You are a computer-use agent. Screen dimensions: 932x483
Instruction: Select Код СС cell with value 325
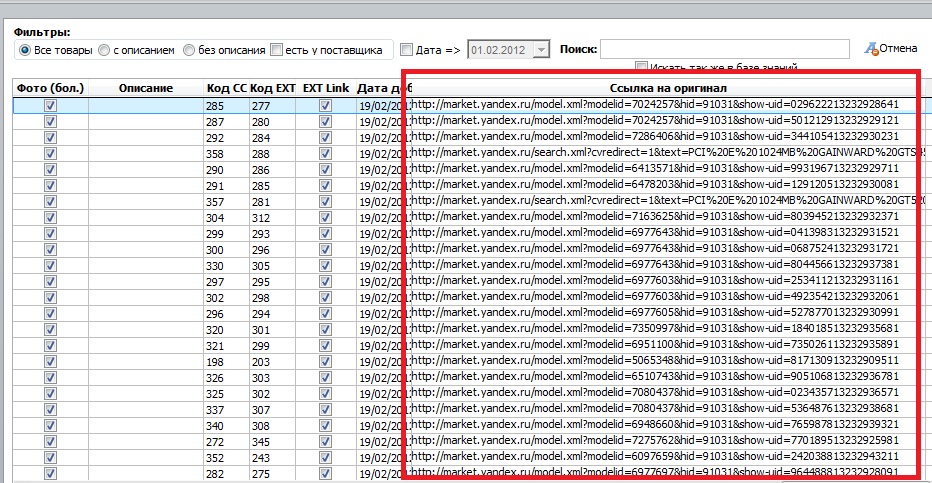click(x=226, y=394)
